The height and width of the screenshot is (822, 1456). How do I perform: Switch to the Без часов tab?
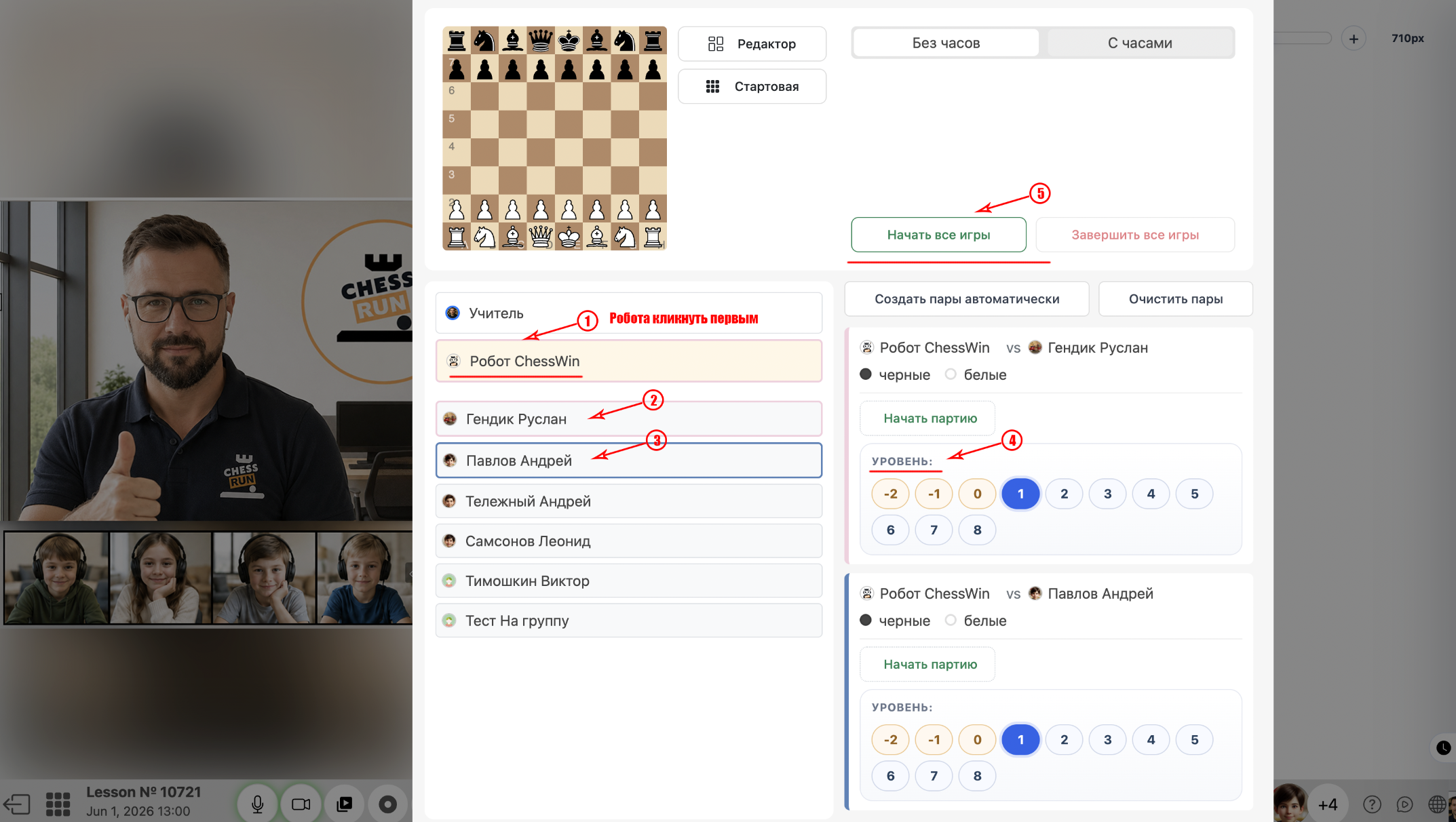(x=946, y=43)
